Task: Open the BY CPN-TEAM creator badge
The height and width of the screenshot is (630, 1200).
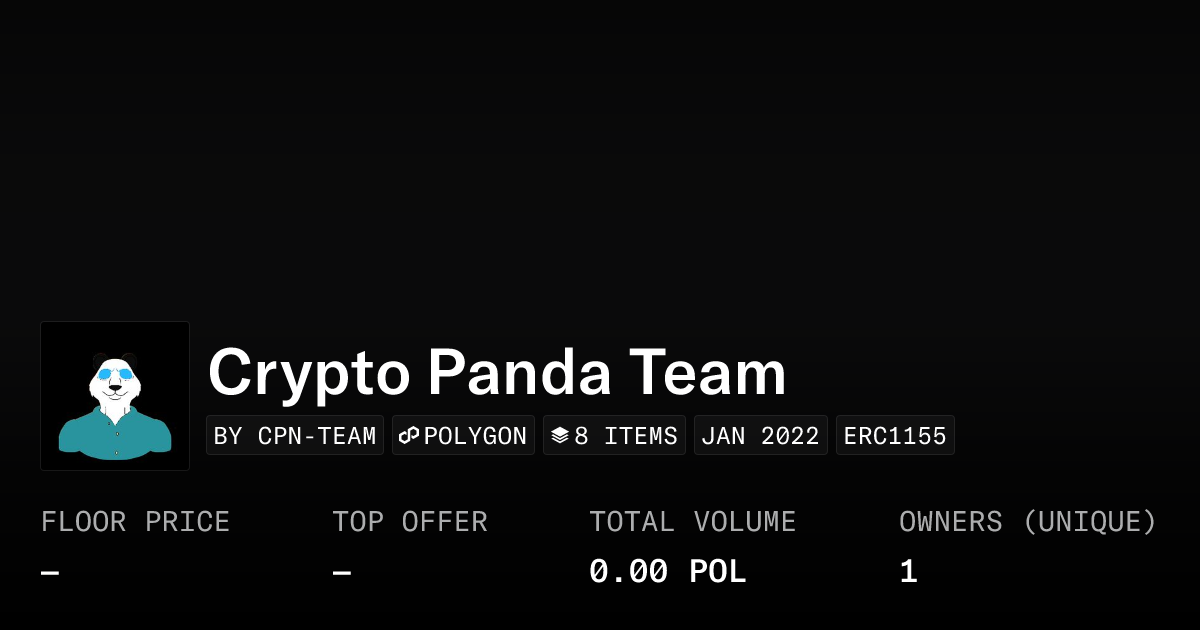Action: (x=295, y=436)
